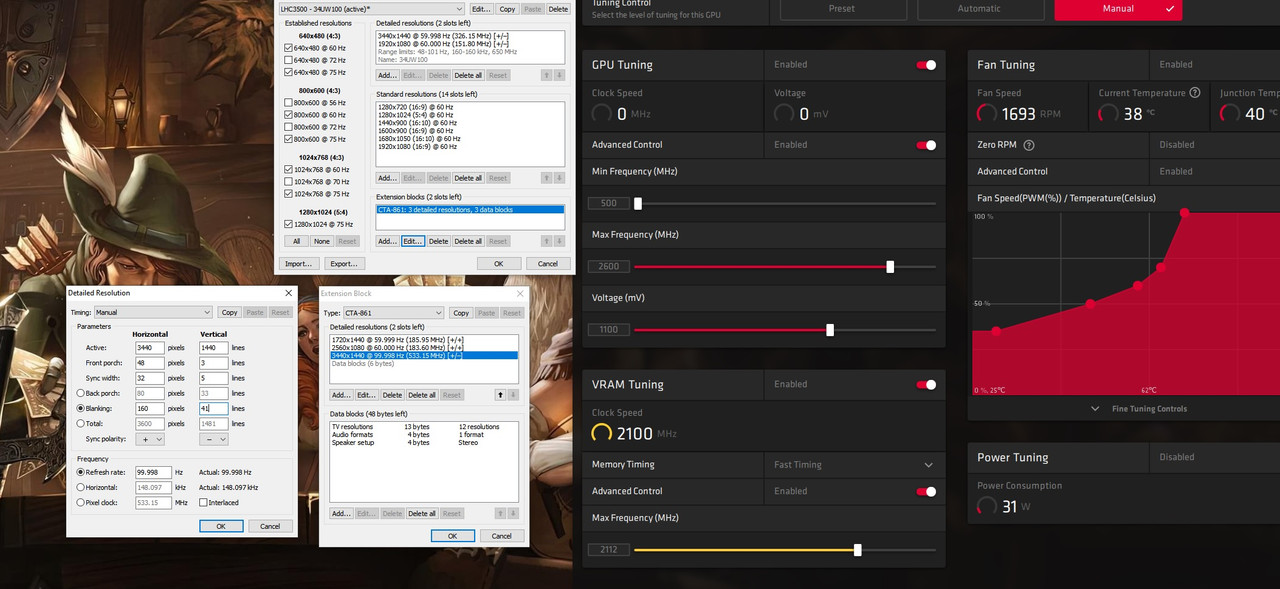This screenshot has height=589, width=1280.
Task: Select the Pixel clock radio button
Action: point(80,503)
